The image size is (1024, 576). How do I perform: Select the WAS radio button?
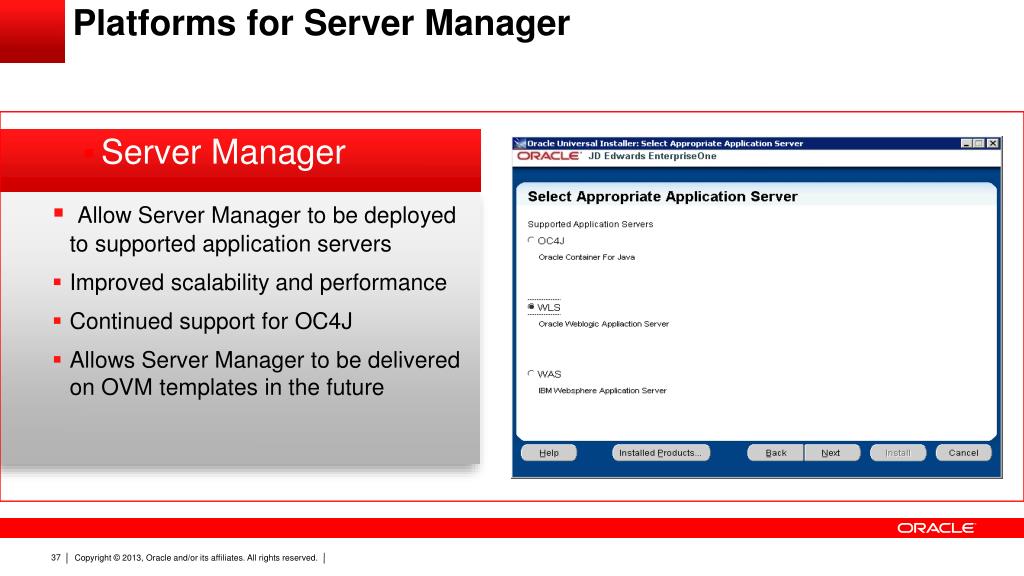pos(531,374)
